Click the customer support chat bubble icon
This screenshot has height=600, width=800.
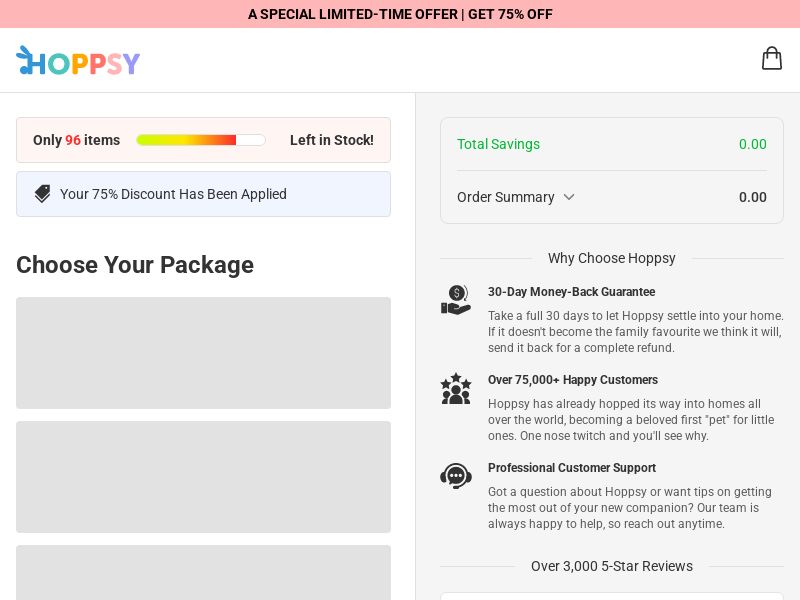[x=456, y=476]
